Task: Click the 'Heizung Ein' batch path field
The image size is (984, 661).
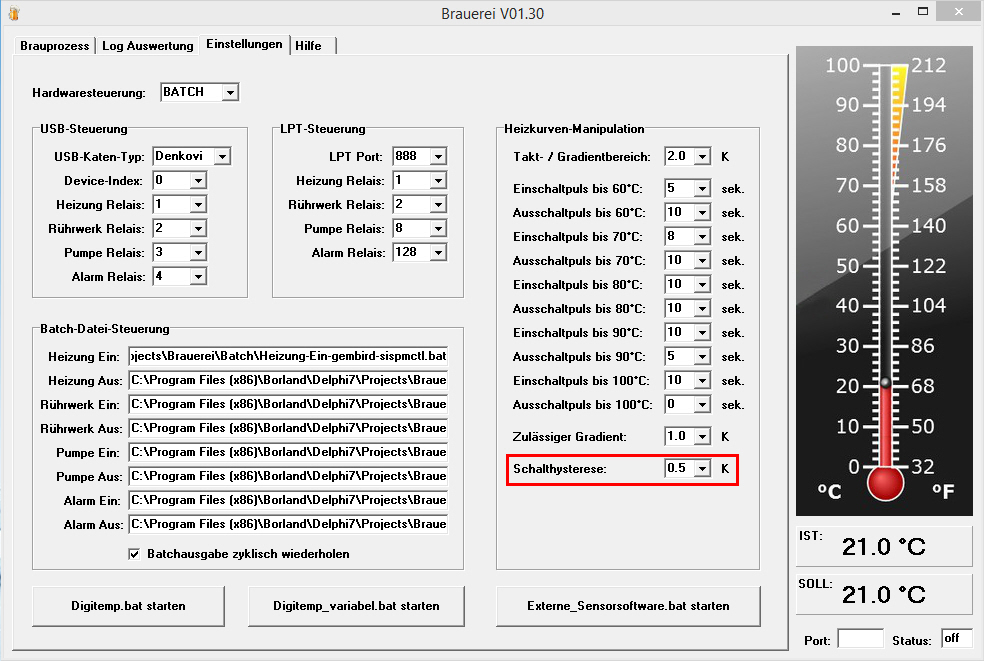Action: point(288,357)
